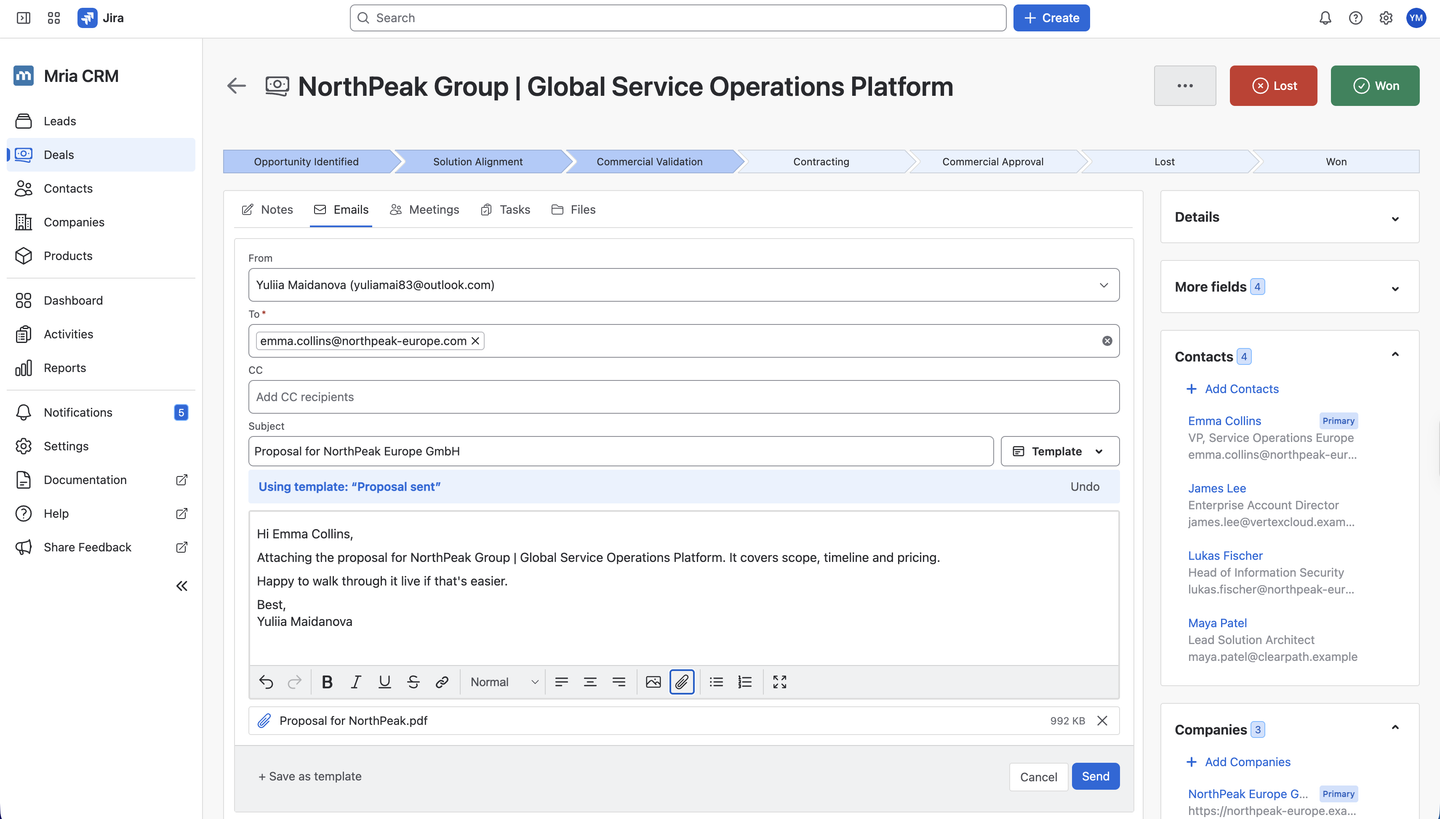Viewport: 1440px width, 819px height.
Task: Remove the Proposal for NorthPeak.pdf attachment
Action: [1102, 721]
